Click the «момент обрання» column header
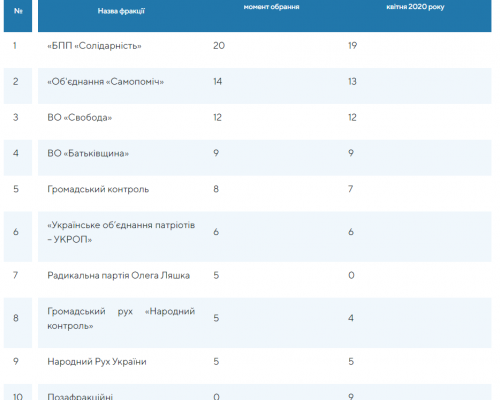The width and height of the screenshot is (500, 400). pos(271,7)
